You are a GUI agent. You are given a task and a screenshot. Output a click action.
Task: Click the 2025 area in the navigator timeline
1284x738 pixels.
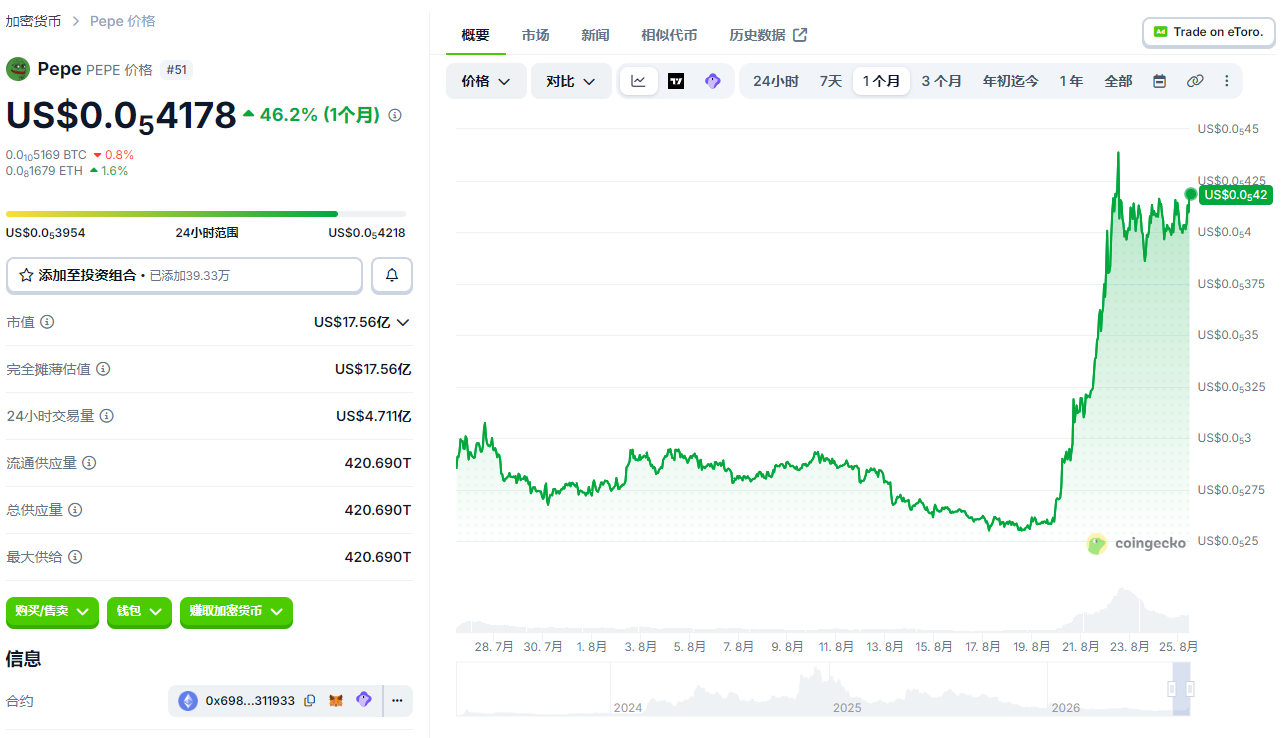[x=847, y=707]
